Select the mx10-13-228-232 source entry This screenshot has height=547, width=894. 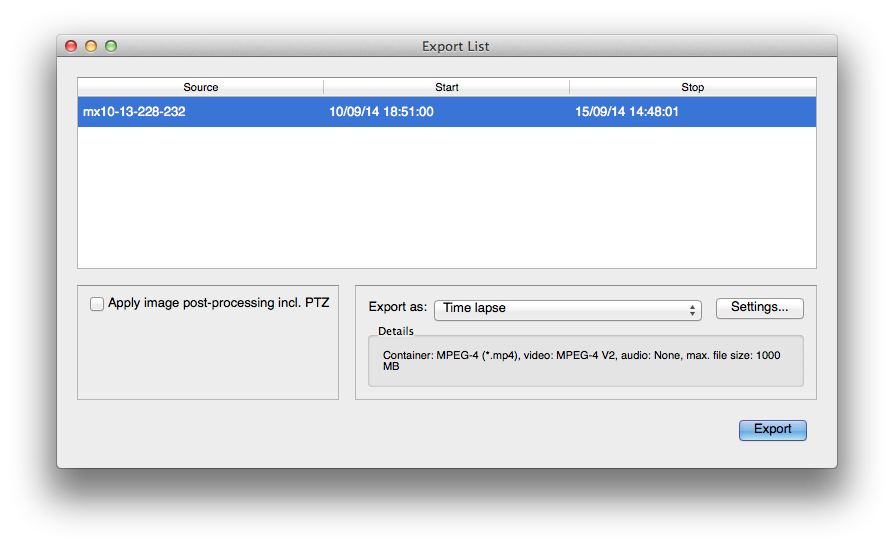click(x=134, y=112)
